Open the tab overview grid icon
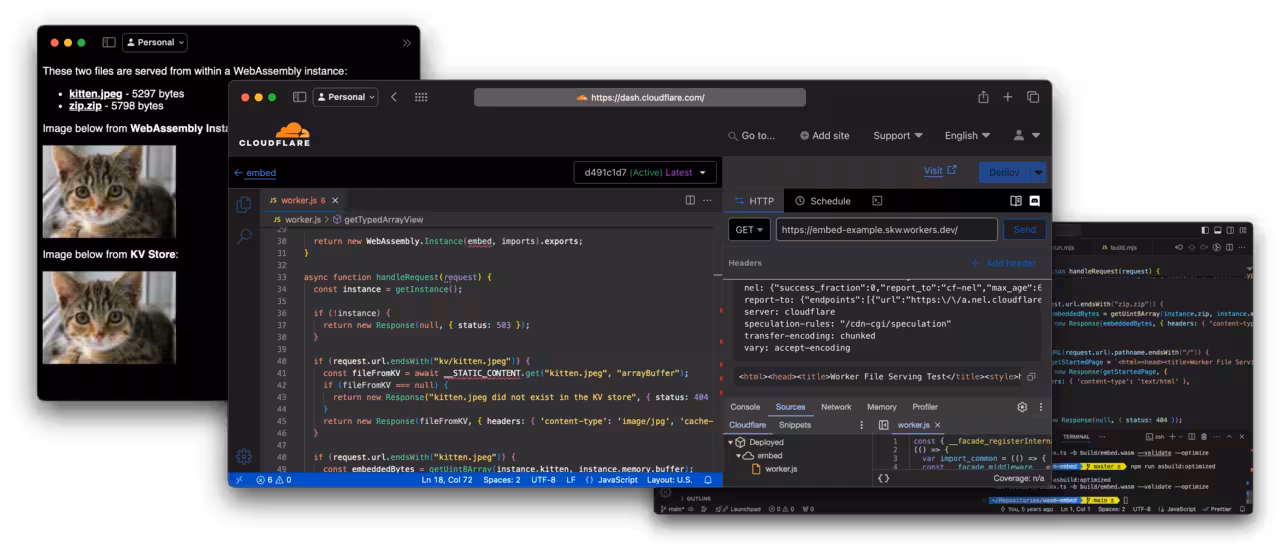Image resolution: width=1280 pixels, height=550 pixels. [x=421, y=97]
